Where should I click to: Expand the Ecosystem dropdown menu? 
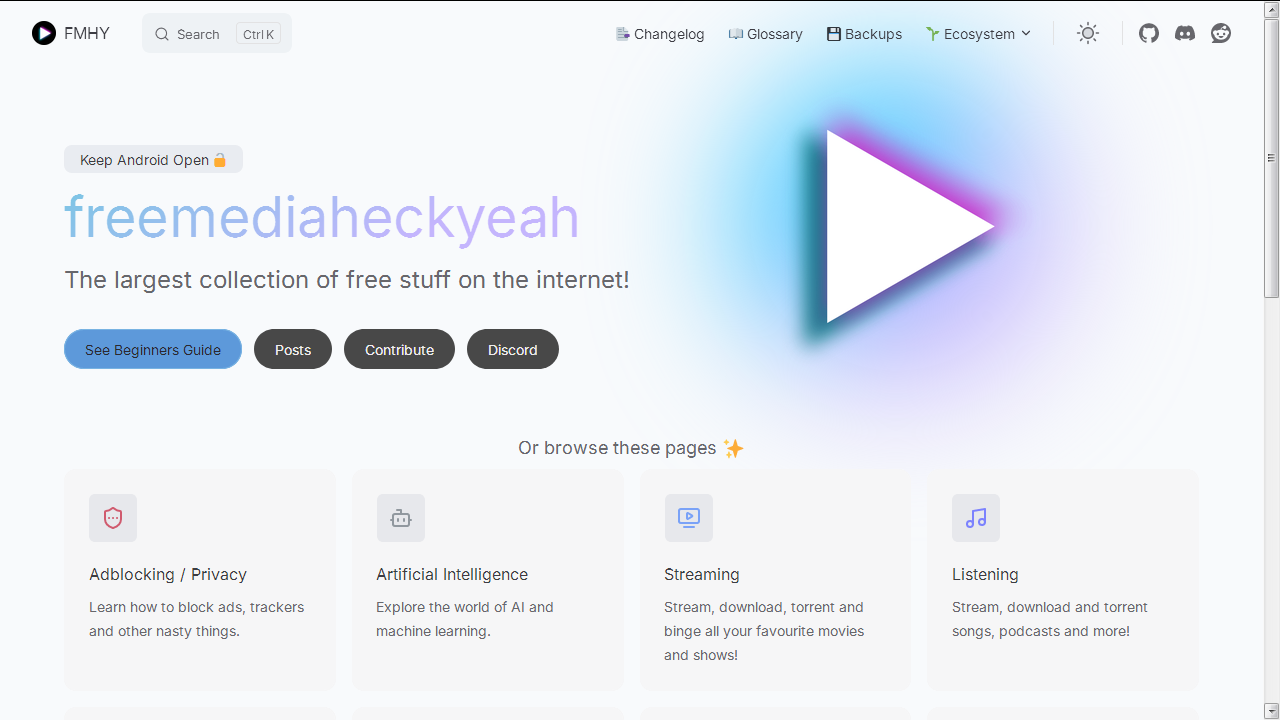click(978, 34)
